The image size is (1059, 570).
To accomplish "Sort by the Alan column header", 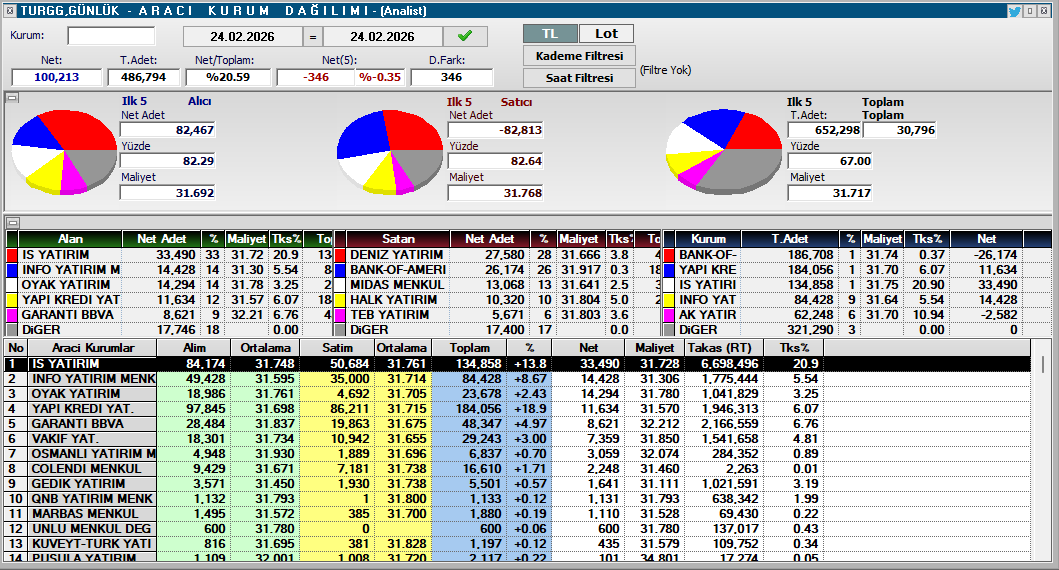I will pyautogui.click(x=70, y=239).
